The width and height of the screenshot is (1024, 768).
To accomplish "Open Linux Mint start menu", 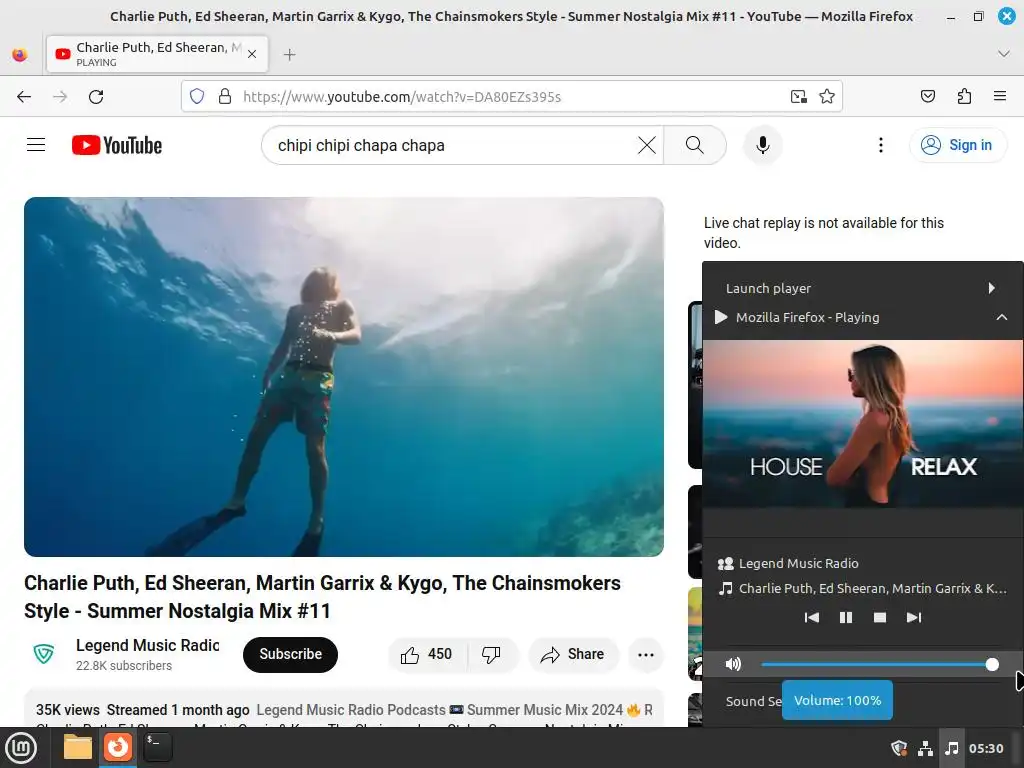I will 21,748.
